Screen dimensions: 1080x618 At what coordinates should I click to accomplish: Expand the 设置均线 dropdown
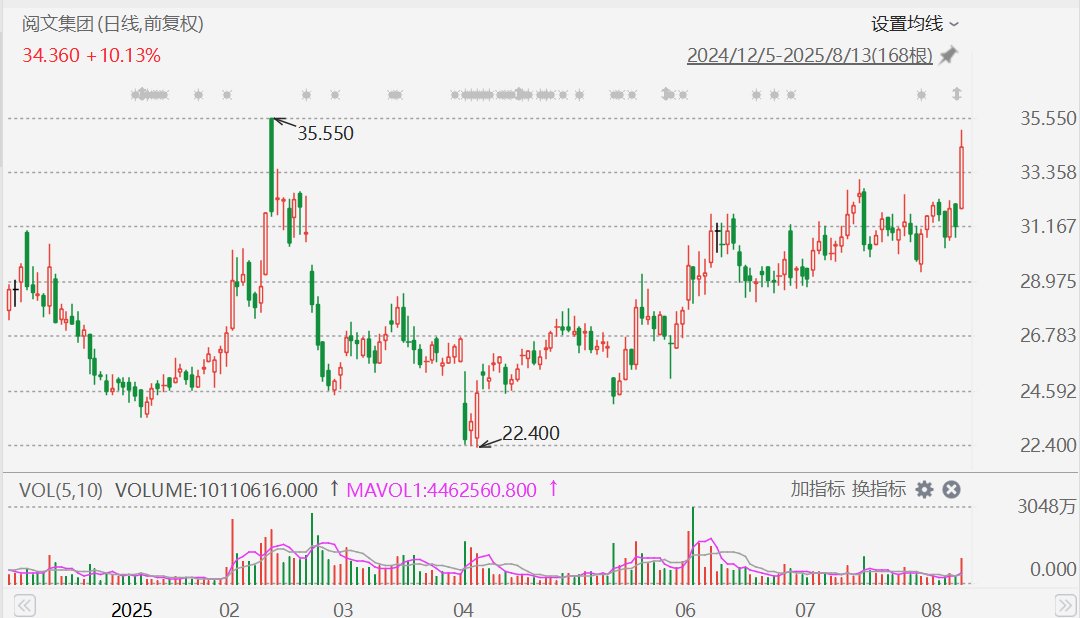[x=914, y=23]
